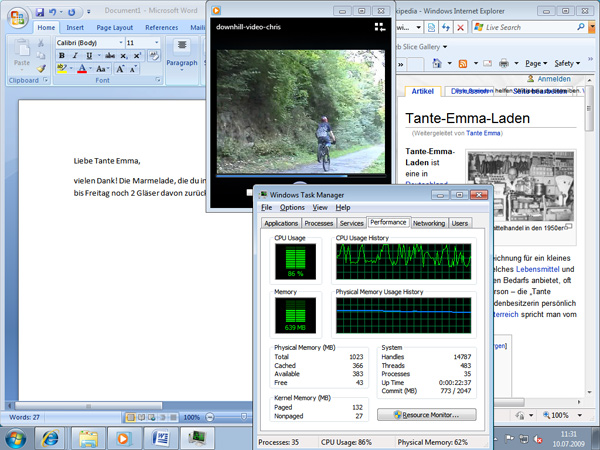This screenshot has width=600, height=450.
Task: Copy selection using Word's Copy icon
Action: click(41, 55)
